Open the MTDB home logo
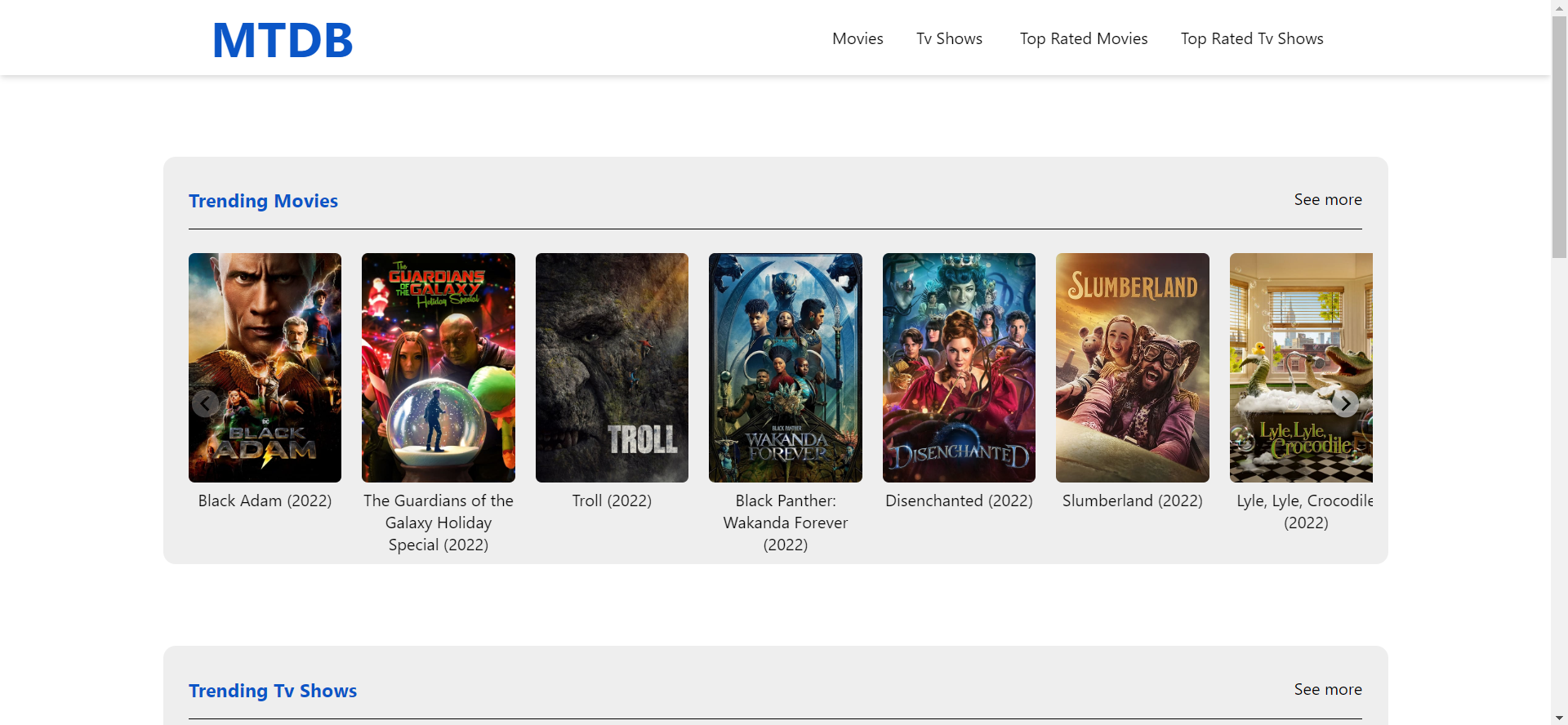This screenshot has width=1568, height=725. point(283,40)
